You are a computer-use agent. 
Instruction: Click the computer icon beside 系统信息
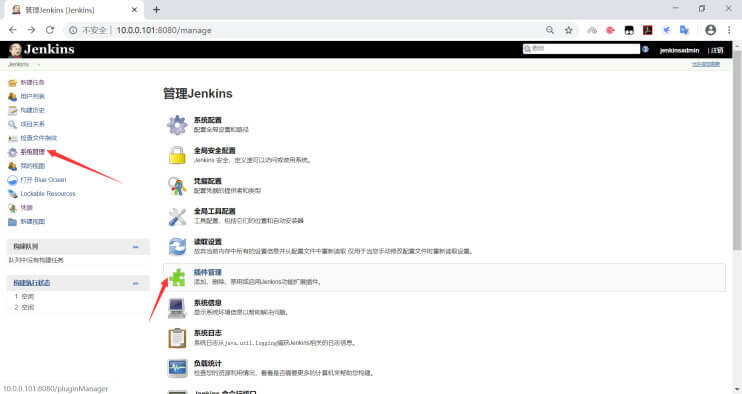coord(177,307)
